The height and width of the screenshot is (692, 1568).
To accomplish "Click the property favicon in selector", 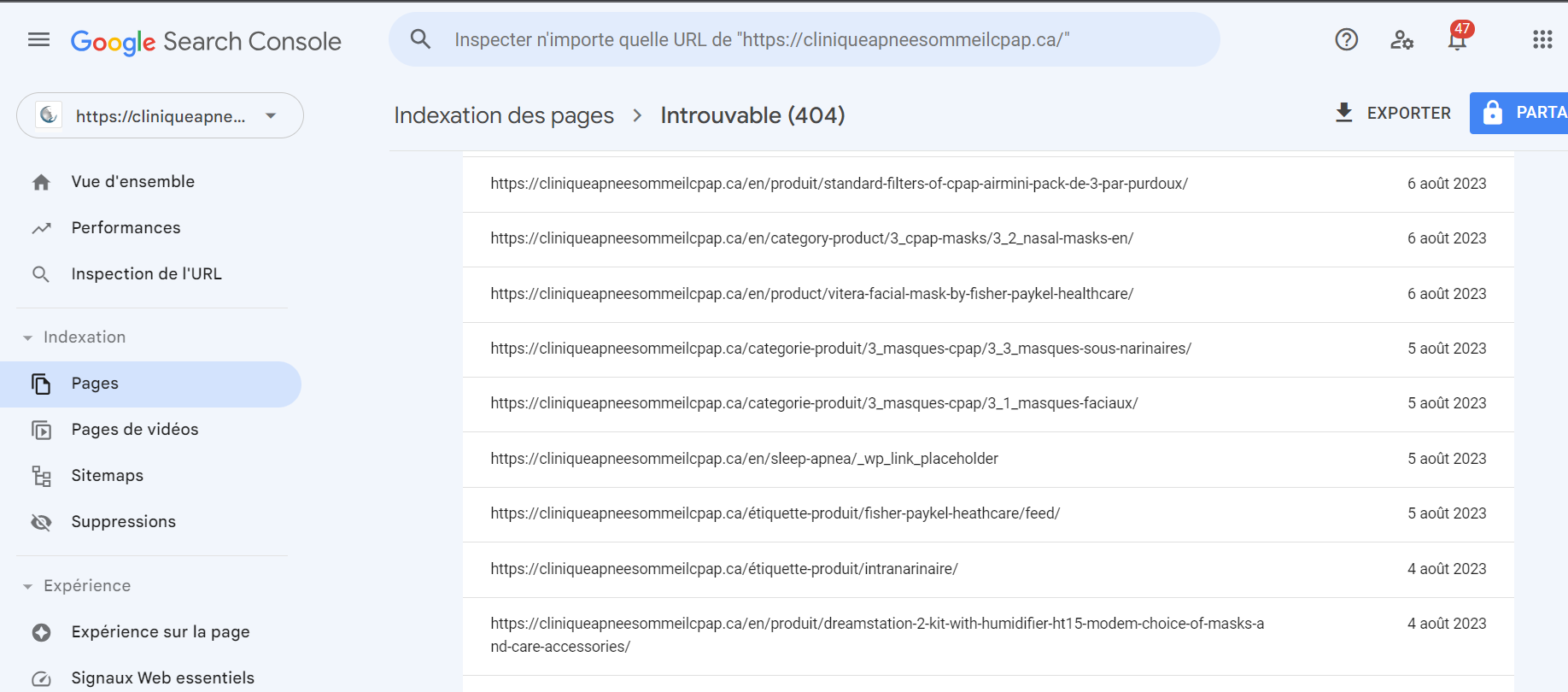I will (49, 114).
